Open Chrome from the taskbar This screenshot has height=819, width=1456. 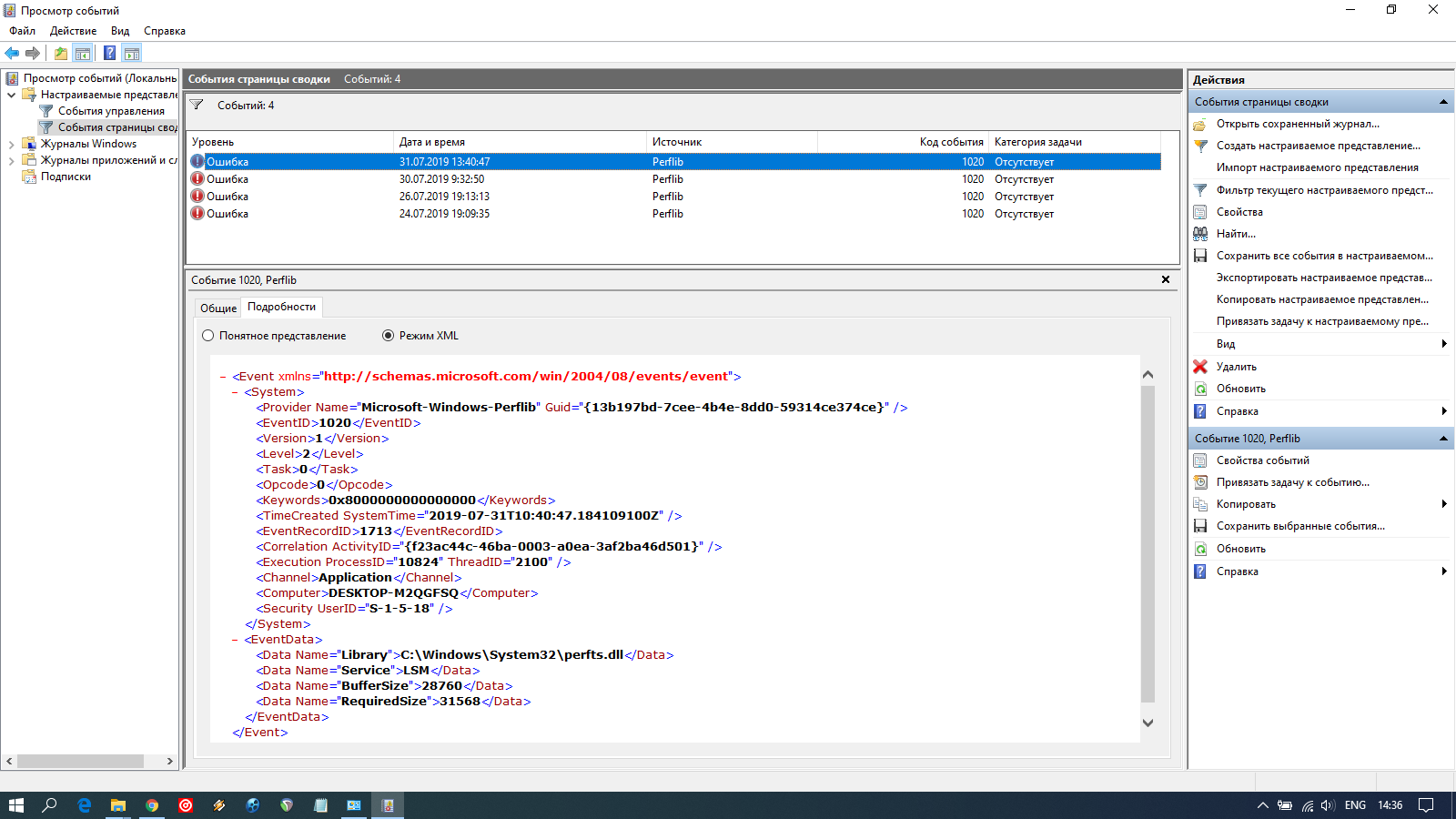(152, 805)
